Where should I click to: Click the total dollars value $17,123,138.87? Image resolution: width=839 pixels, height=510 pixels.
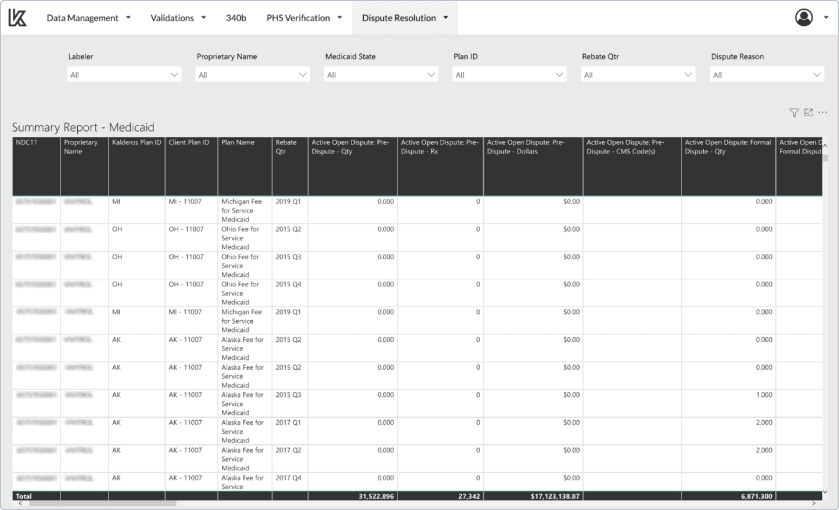coord(555,497)
